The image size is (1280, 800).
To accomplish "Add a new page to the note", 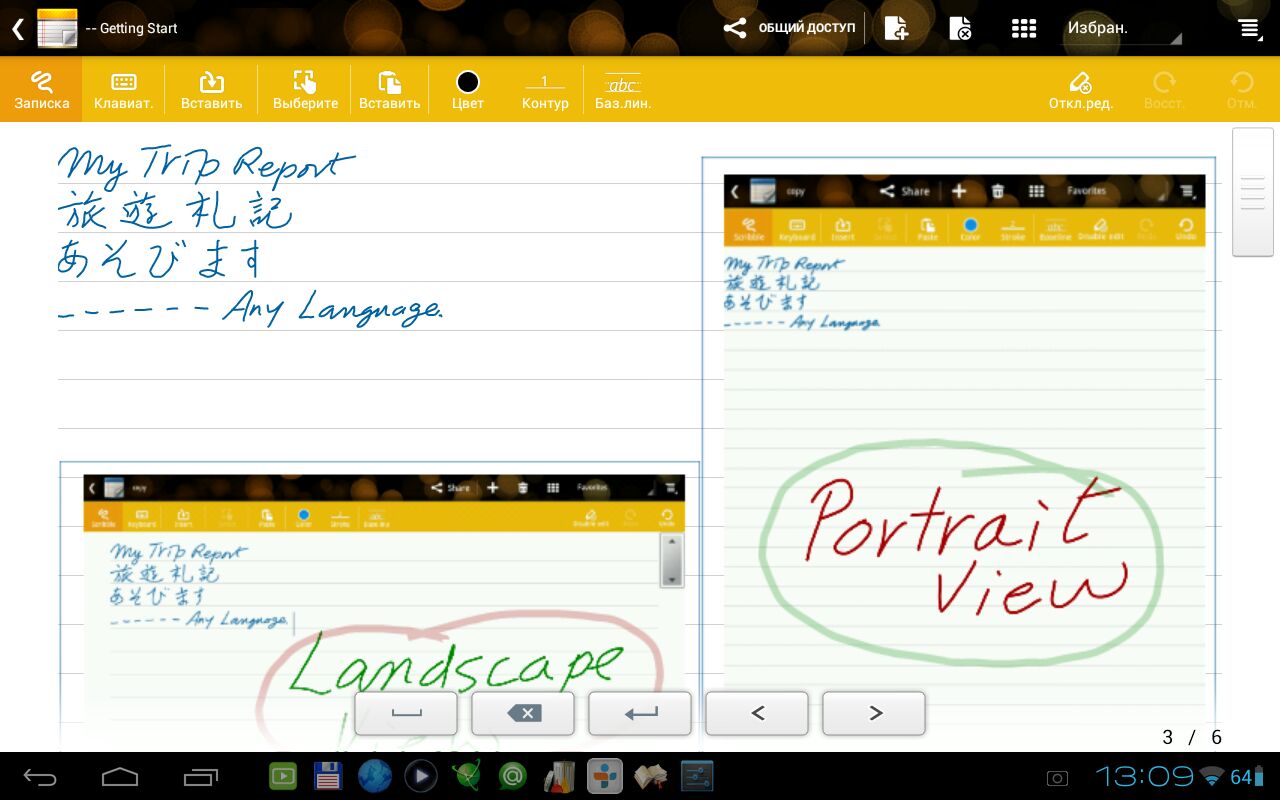I will pos(896,28).
